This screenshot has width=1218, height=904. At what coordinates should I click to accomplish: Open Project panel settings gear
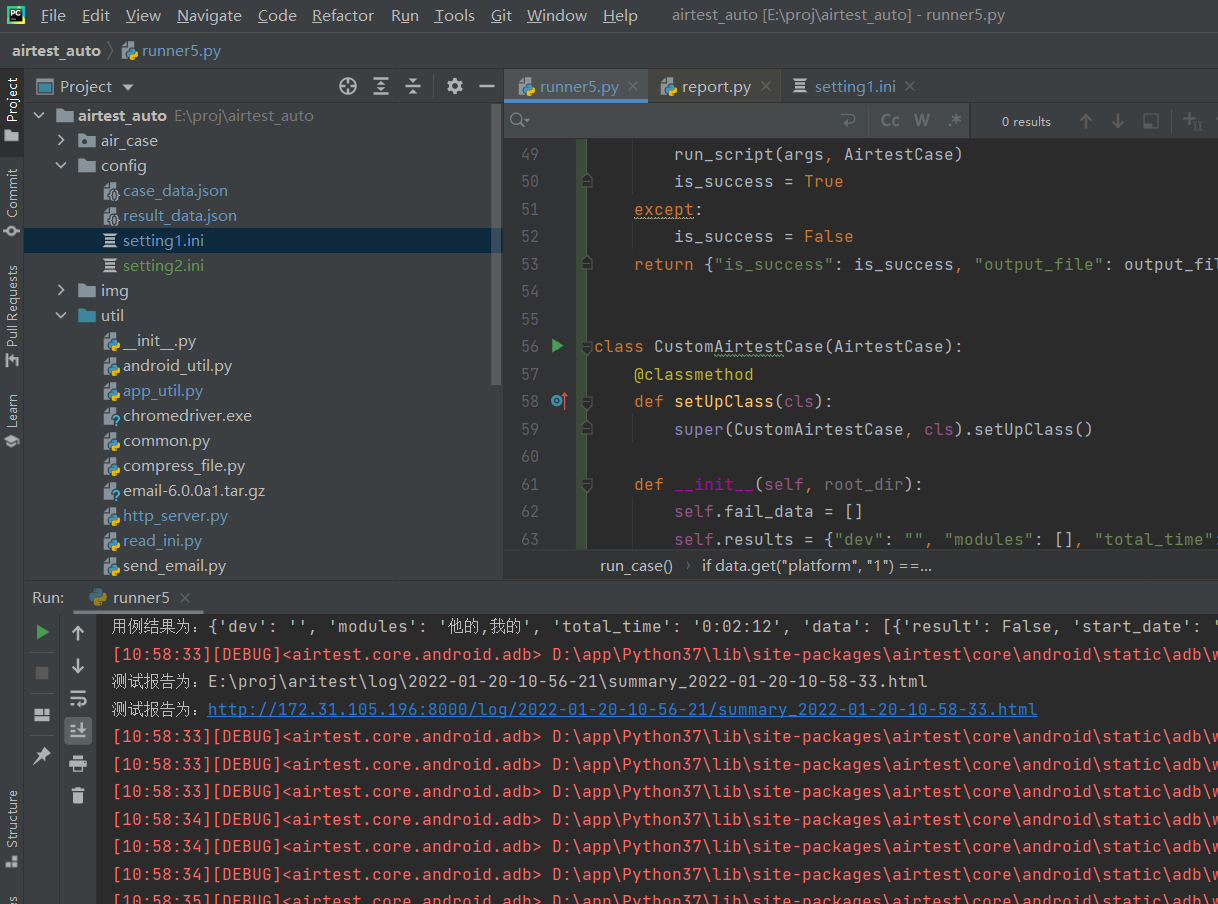[x=455, y=86]
